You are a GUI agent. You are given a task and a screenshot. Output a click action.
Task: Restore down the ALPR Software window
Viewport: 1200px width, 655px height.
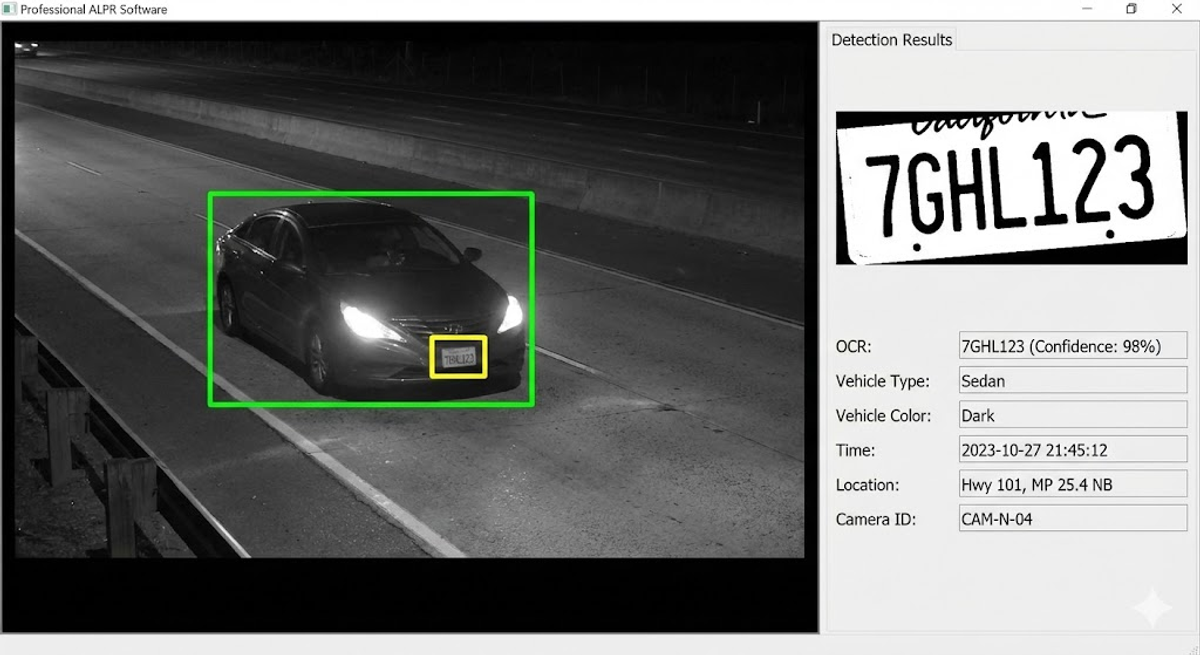pos(1132,9)
